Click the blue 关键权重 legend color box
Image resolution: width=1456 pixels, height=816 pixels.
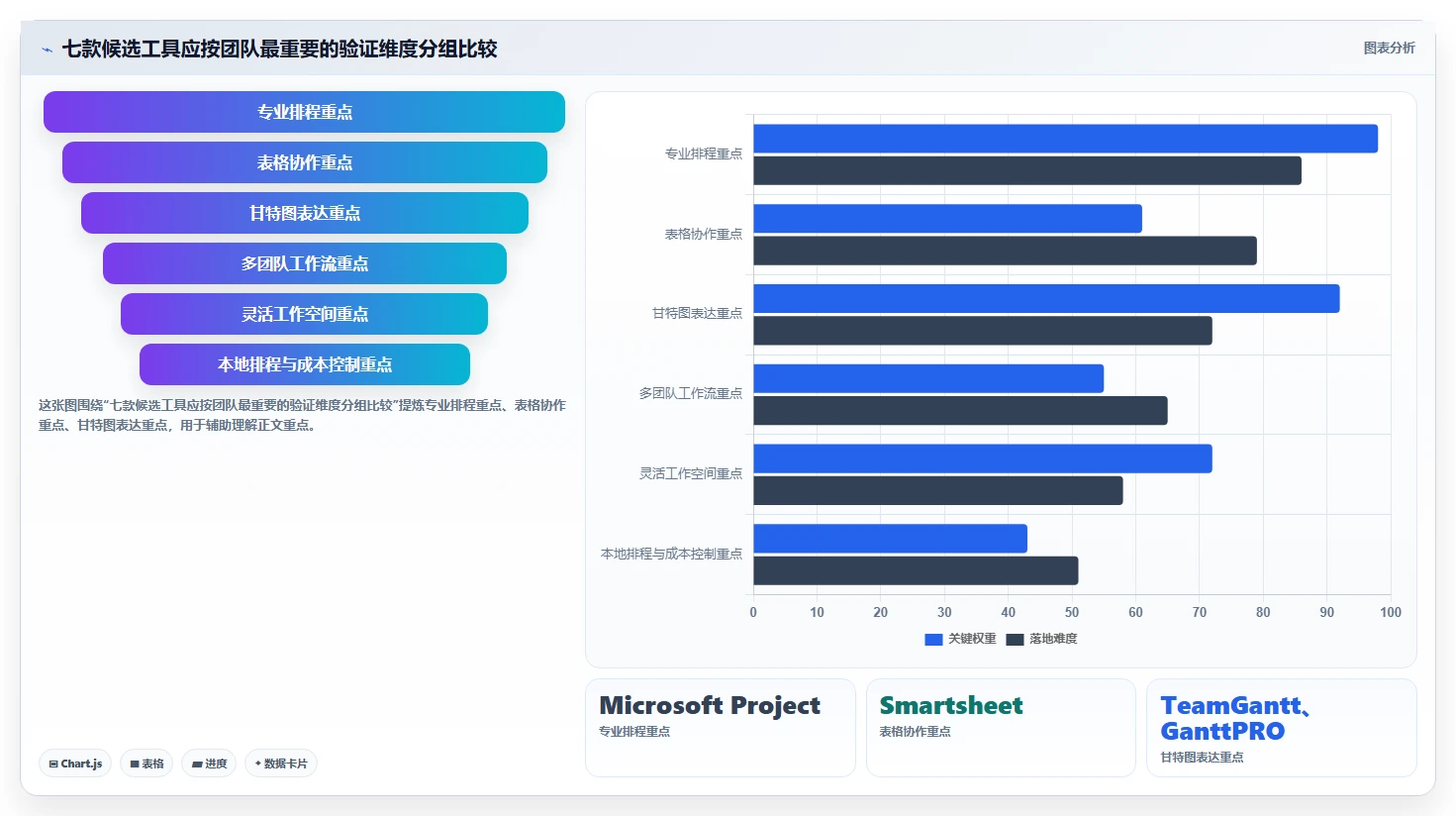(x=933, y=640)
